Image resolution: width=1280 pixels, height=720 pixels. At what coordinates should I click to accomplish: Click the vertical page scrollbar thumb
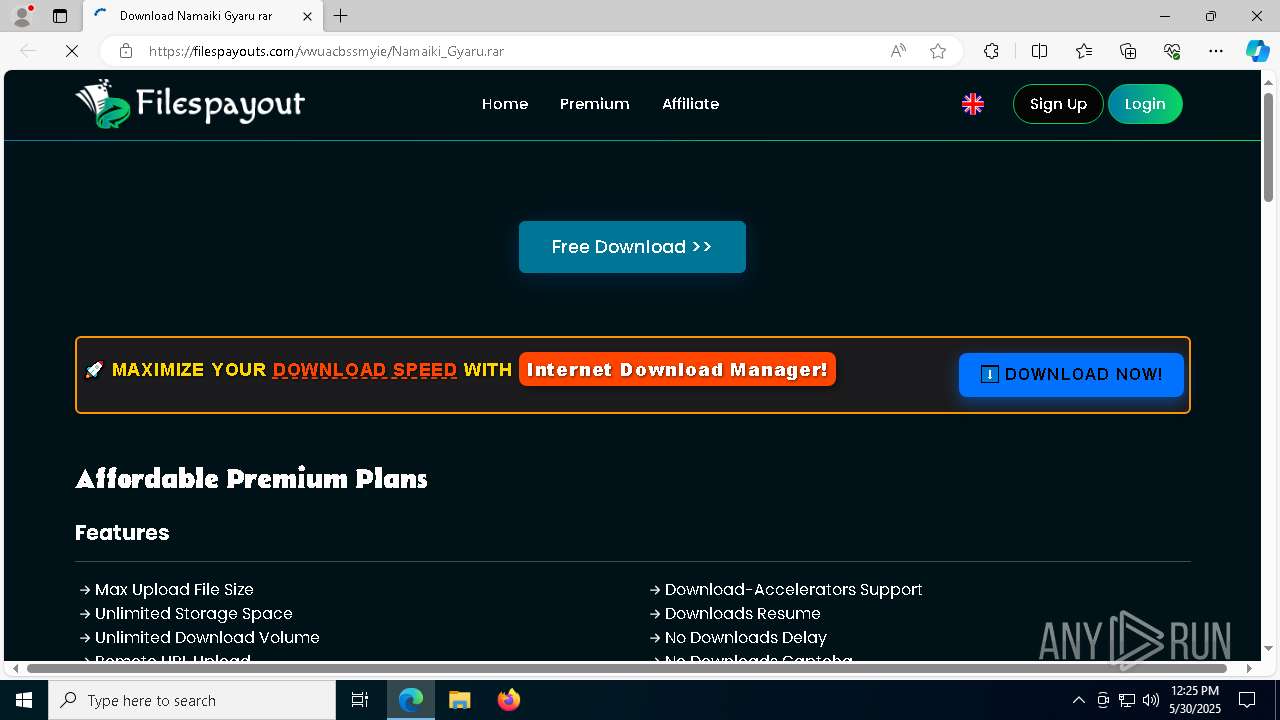coord(1269,147)
